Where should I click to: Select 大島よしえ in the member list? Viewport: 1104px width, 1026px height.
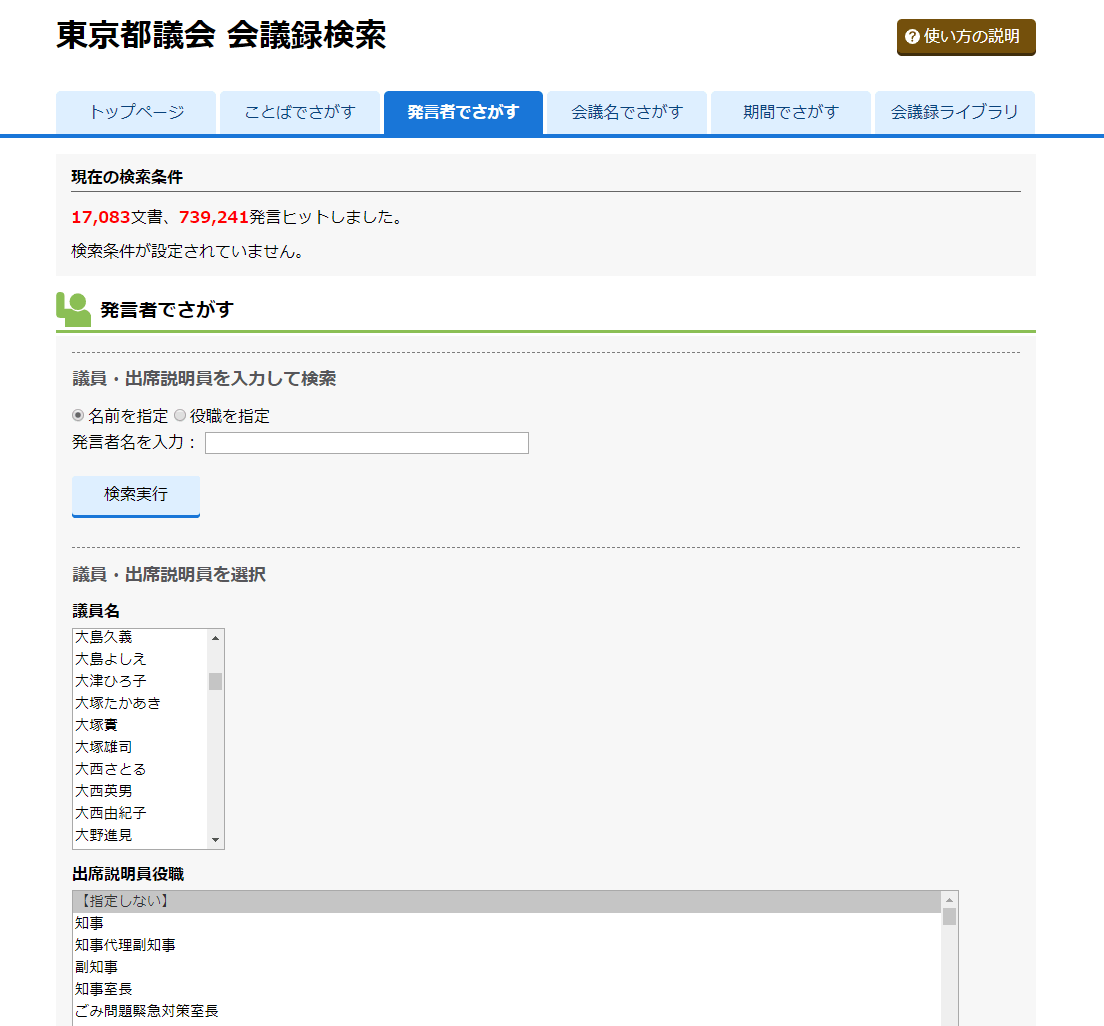[140, 659]
